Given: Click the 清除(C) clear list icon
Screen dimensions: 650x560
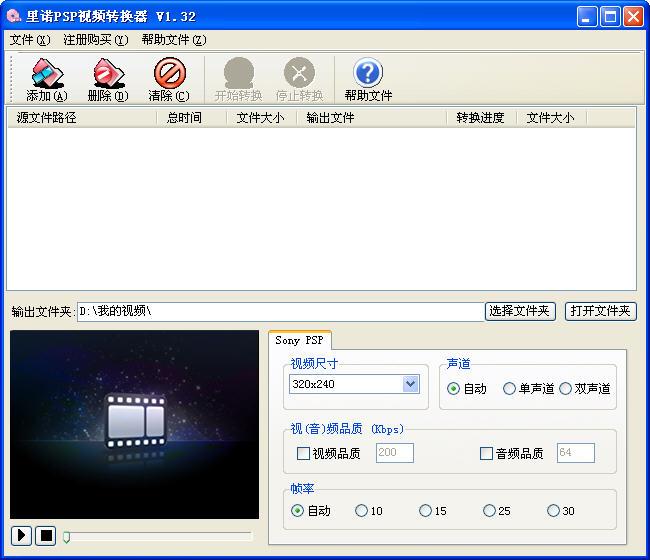Looking at the screenshot, I should pyautogui.click(x=169, y=73).
